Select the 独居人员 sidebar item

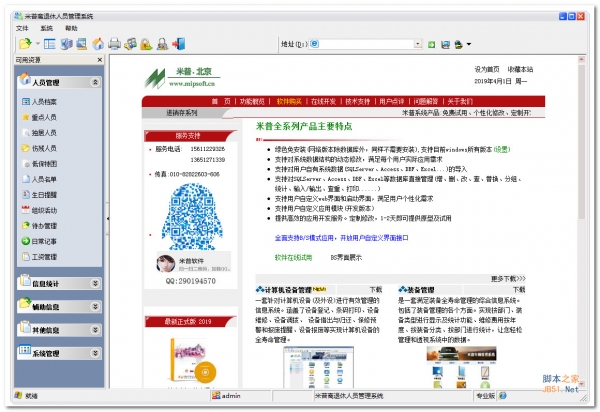click(39, 133)
